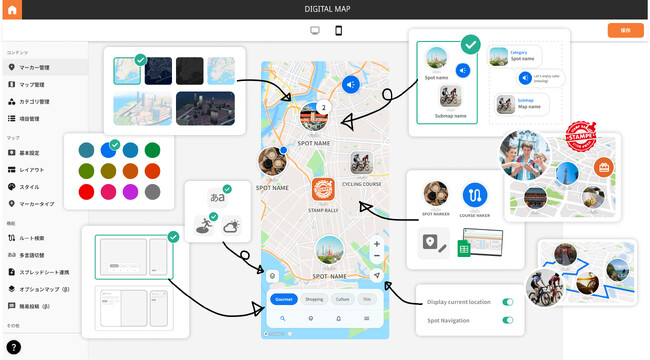The width and height of the screenshot is (650, 360).
Task: Select the activity runner icon
Action: [205, 226]
